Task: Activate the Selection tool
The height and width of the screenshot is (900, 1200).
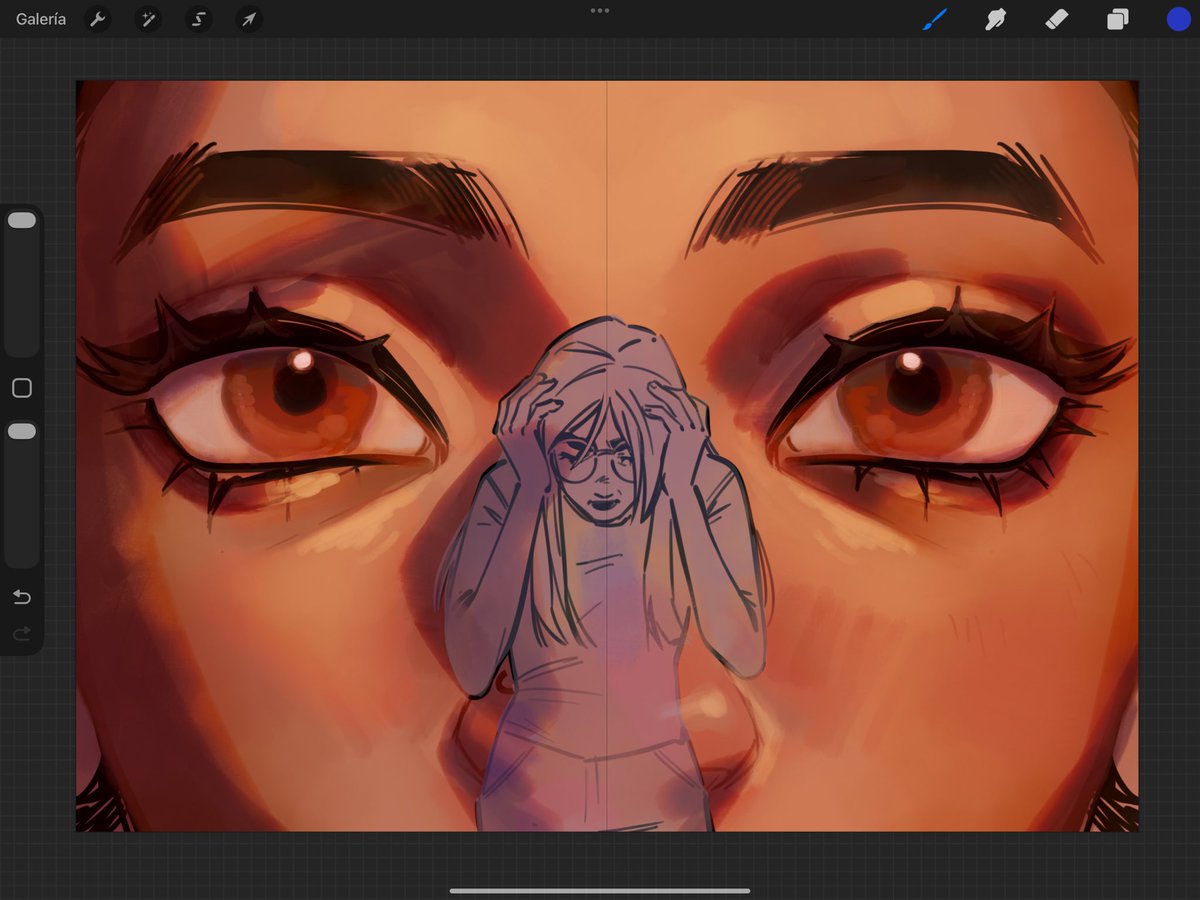Action: click(x=198, y=19)
